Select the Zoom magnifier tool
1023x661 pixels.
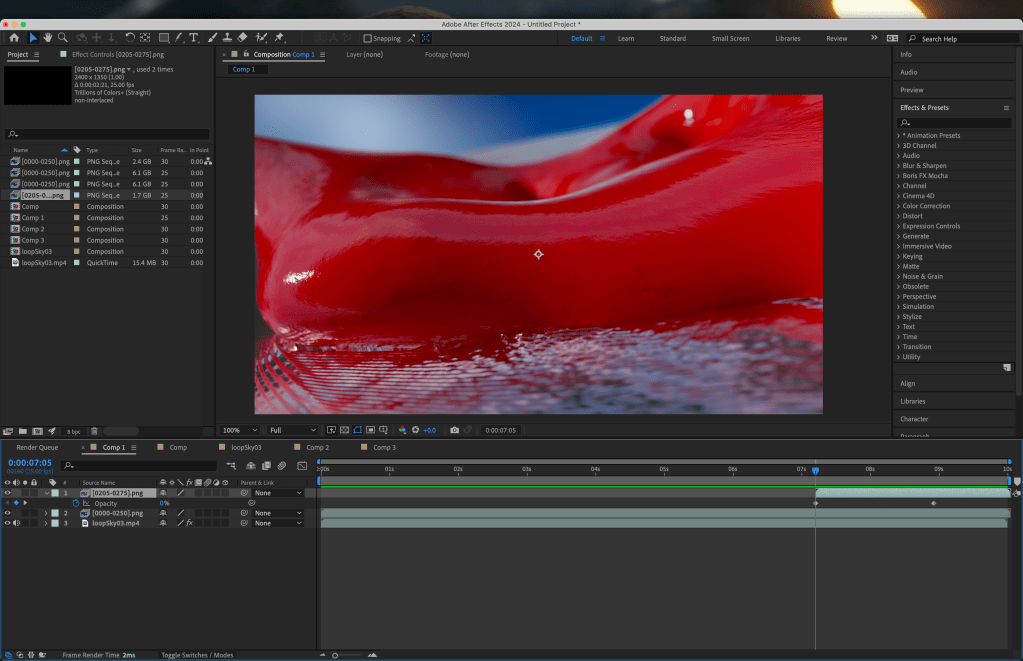pos(63,38)
